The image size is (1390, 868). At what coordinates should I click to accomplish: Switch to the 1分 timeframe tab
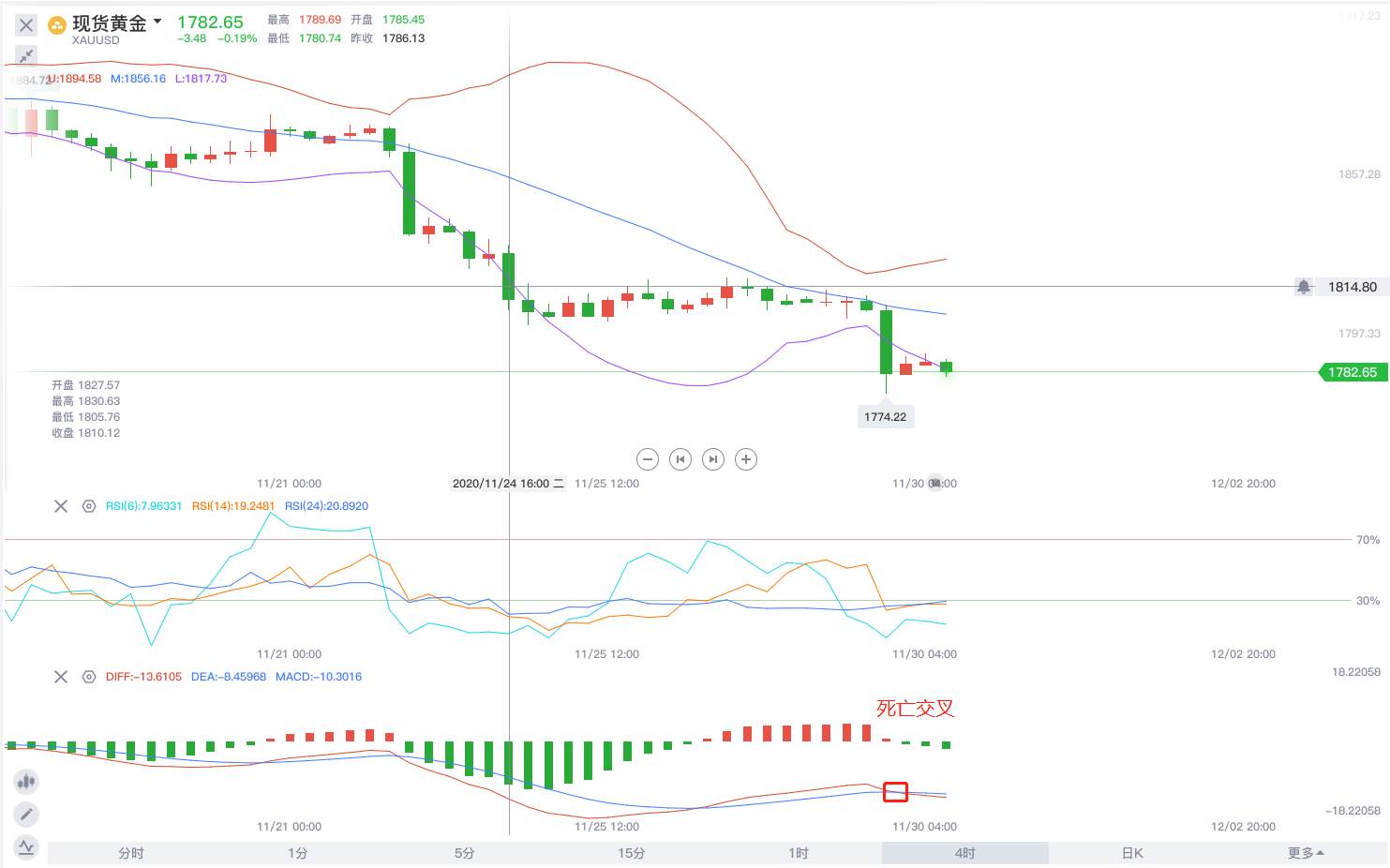point(298,853)
